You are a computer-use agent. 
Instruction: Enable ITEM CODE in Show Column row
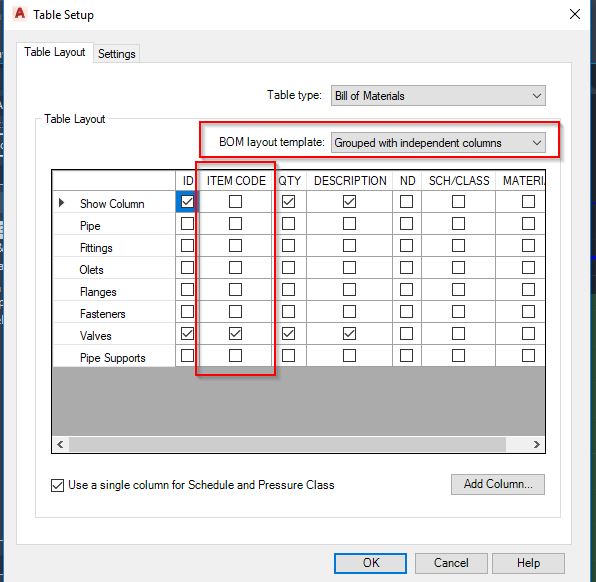[x=235, y=201]
